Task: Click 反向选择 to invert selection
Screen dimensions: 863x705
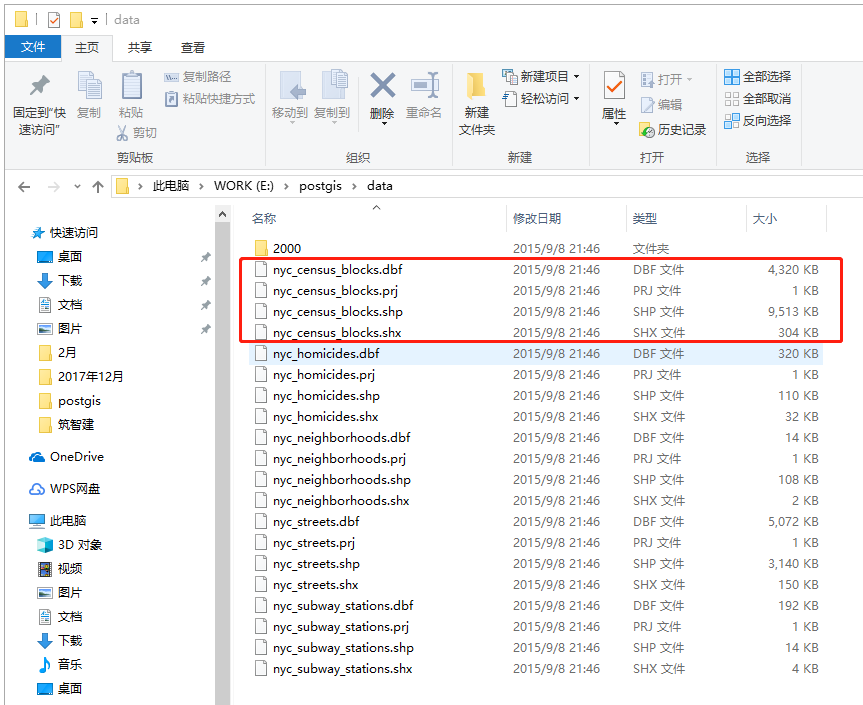Action: pyautogui.click(x=758, y=121)
